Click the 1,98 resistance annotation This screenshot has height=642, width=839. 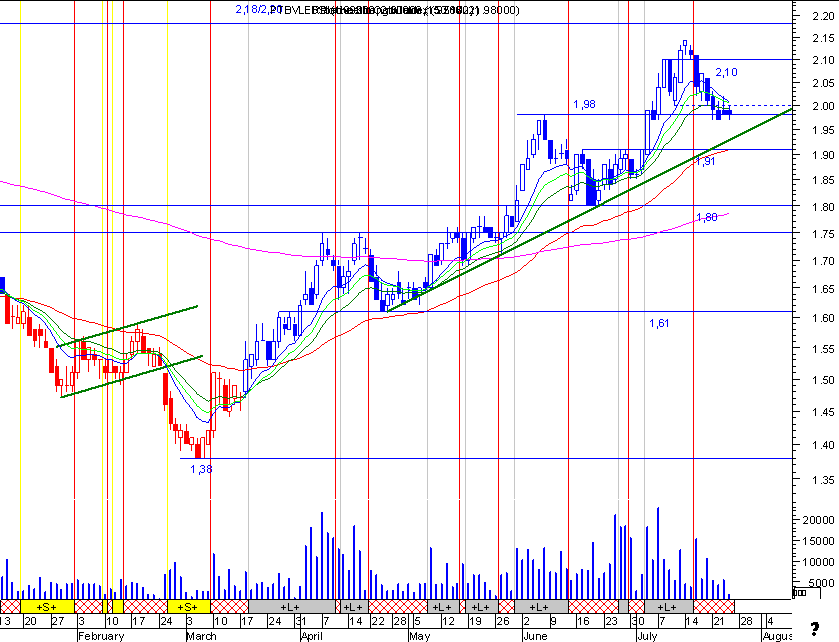[x=584, y=104]
